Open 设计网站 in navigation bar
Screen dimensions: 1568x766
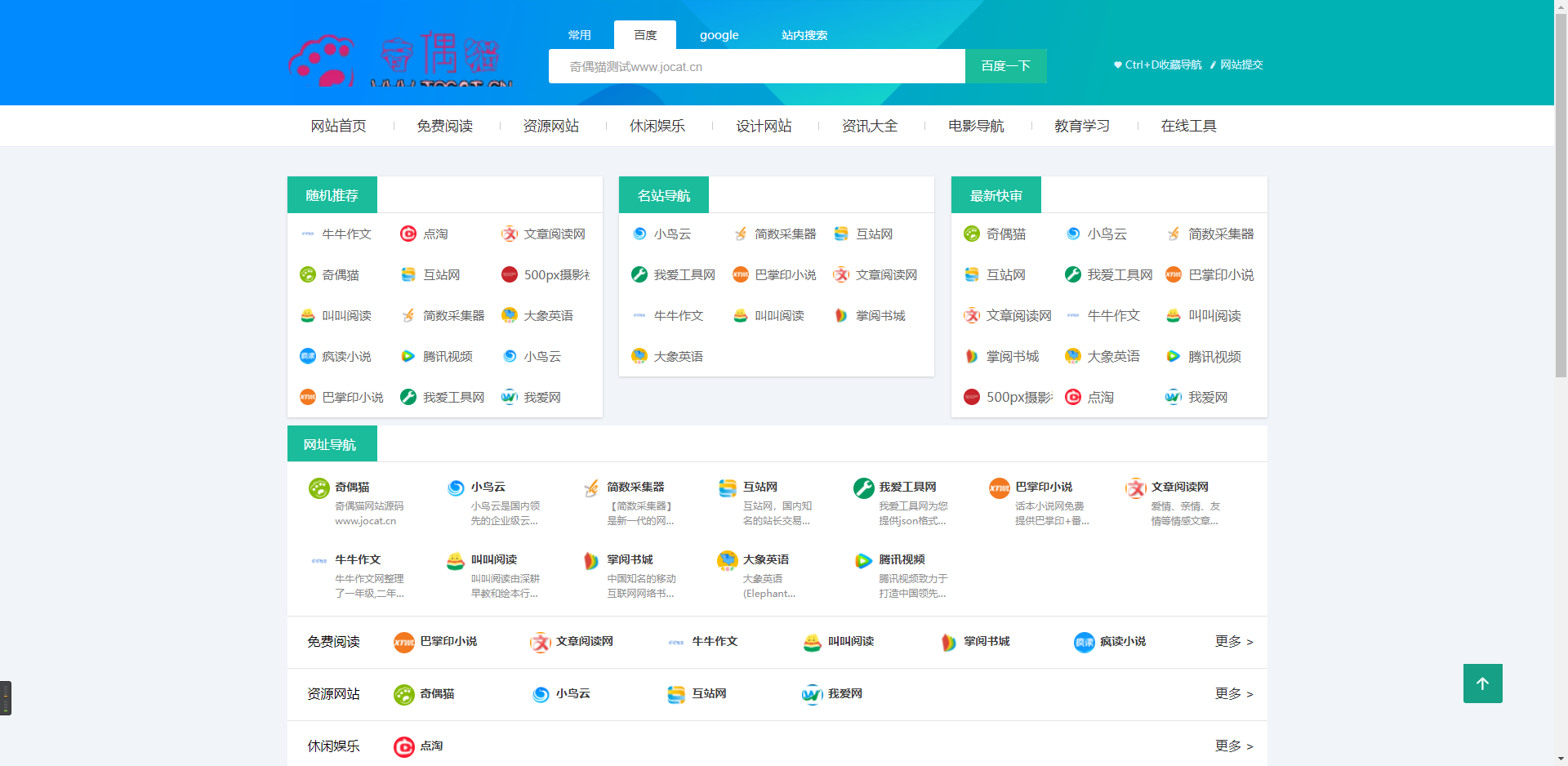click(764, 126)
